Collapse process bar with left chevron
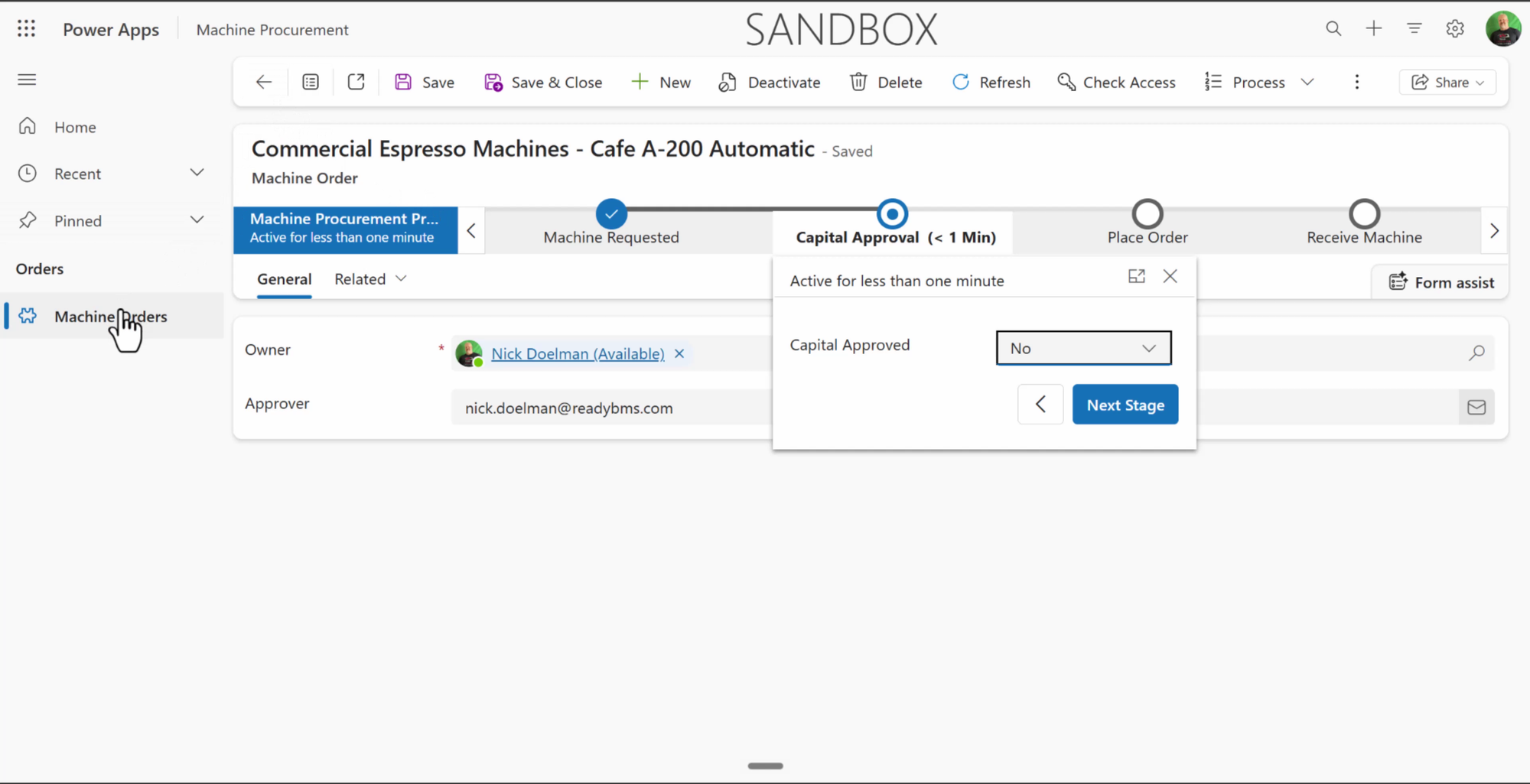Image resolution: width=1530 pixels, height=784 pixels. click(x=471, y=230)
